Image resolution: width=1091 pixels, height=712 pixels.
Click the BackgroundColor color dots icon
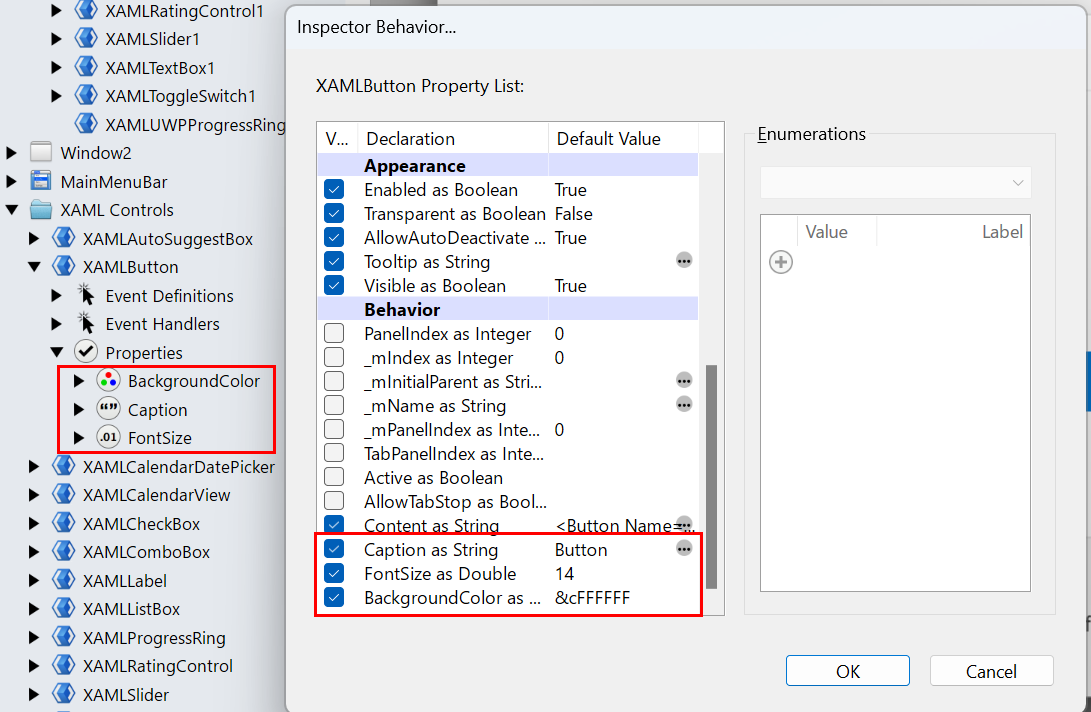click(x=110, y=381)
